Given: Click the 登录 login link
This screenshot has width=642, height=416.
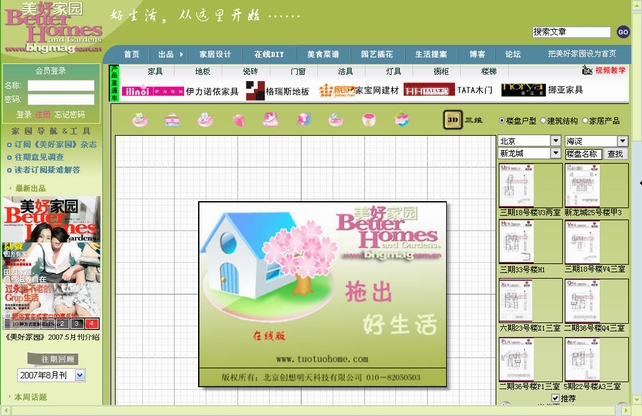Looking at the screenshot, I should [24, 114].
